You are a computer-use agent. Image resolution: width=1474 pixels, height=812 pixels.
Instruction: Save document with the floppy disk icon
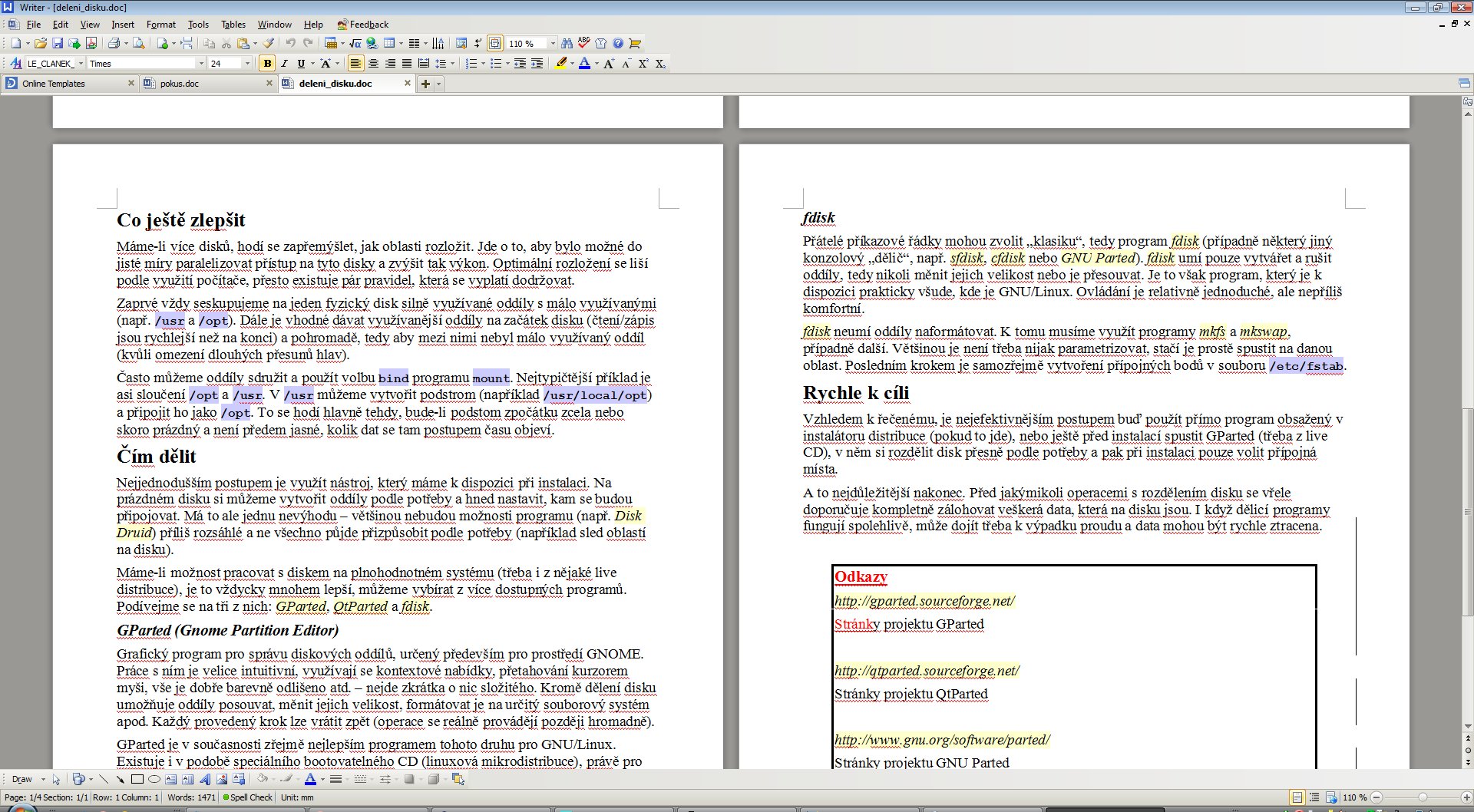point(58,44)
